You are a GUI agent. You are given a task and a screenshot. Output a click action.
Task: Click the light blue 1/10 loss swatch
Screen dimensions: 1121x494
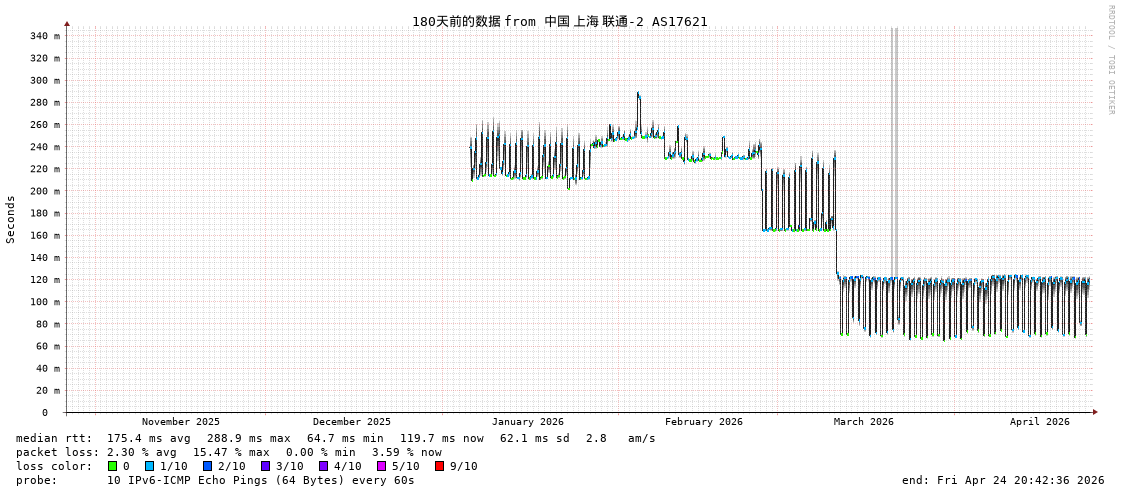point(149,466)
